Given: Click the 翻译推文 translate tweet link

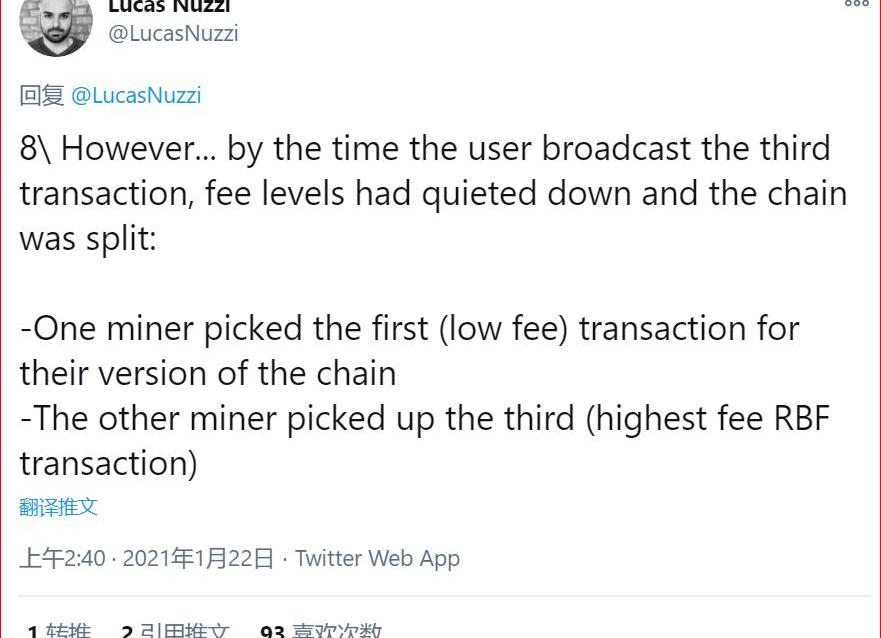Looking at the screenshot, I should coord(58,506).
